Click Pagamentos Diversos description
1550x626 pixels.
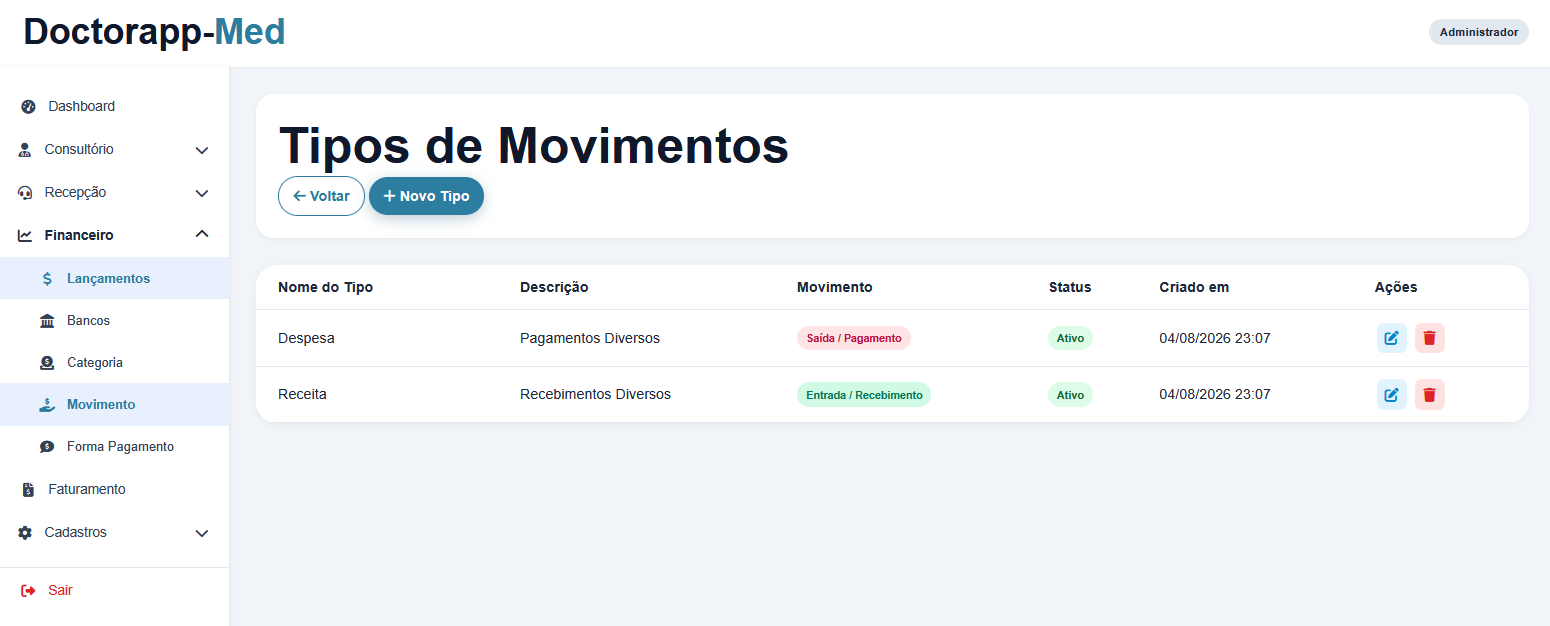tap(590, 338)
